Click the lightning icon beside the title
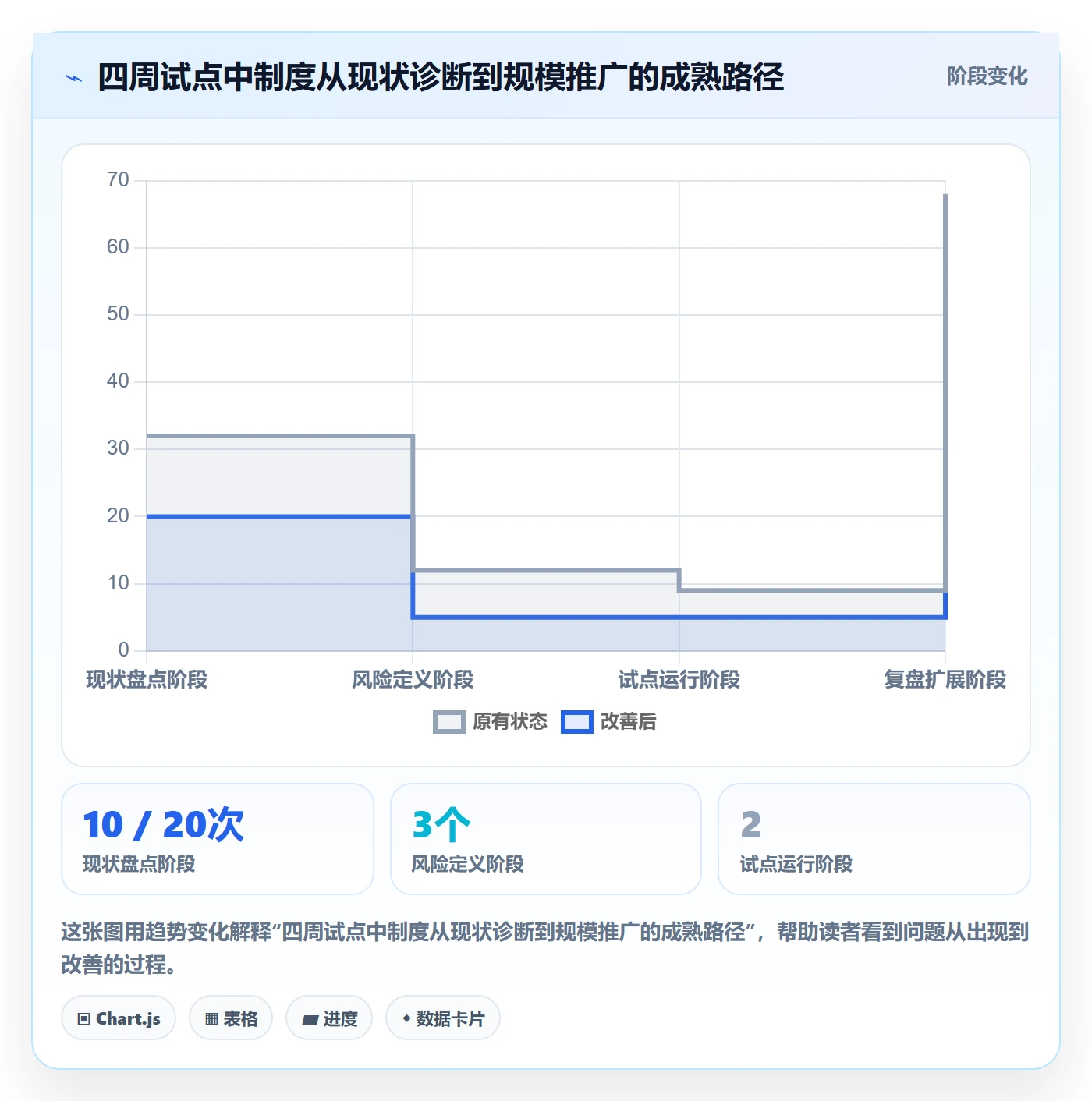 74,78
